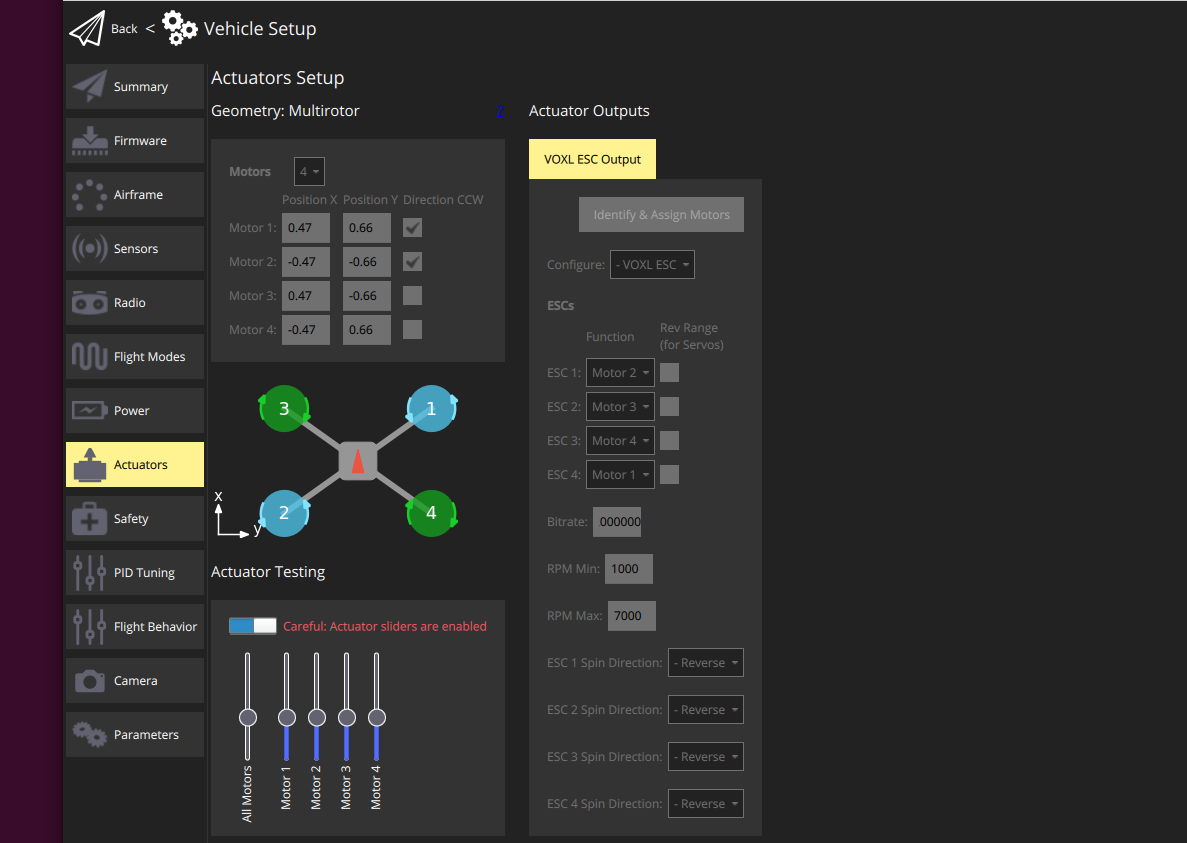1187x843 pixels.
Task: Open Sensors setup icon
Action: coord(90,249)
